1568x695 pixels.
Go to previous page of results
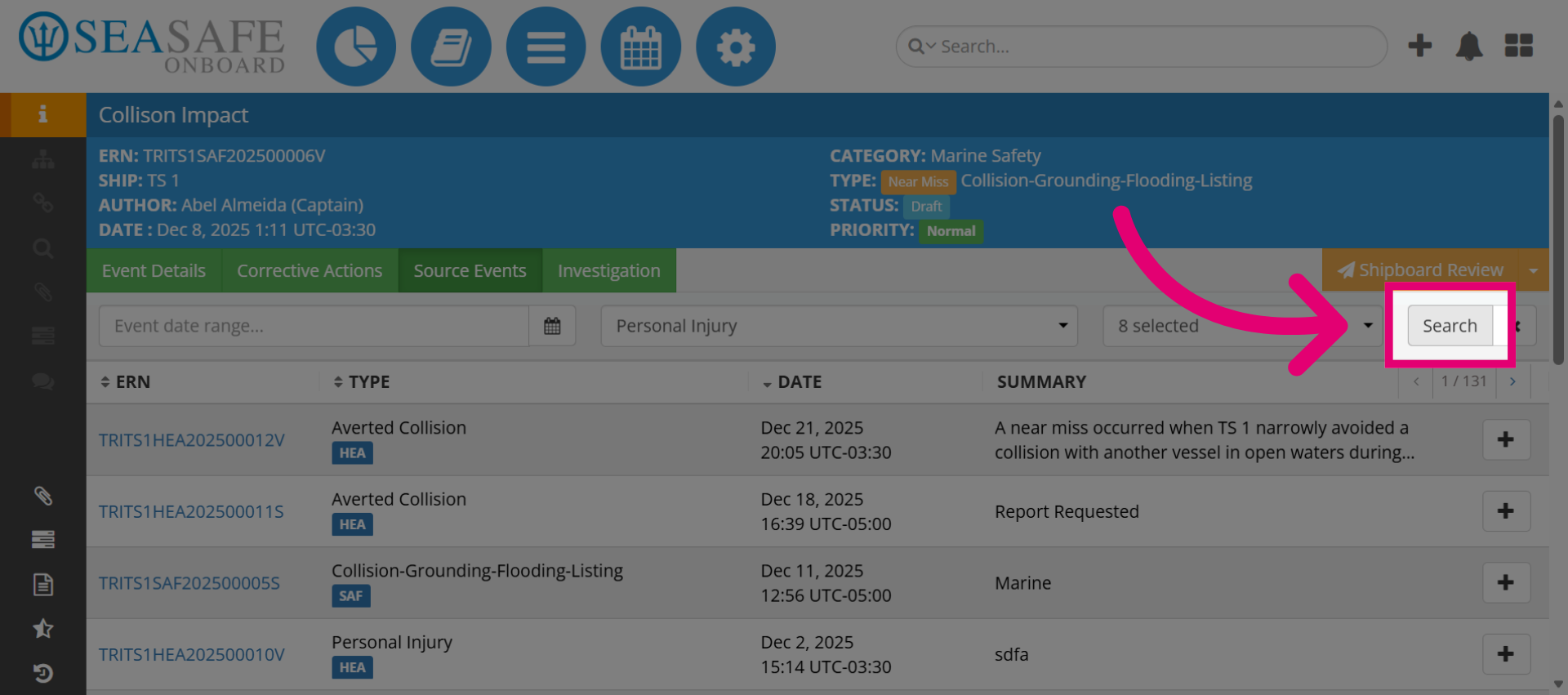coord(1416,381)
